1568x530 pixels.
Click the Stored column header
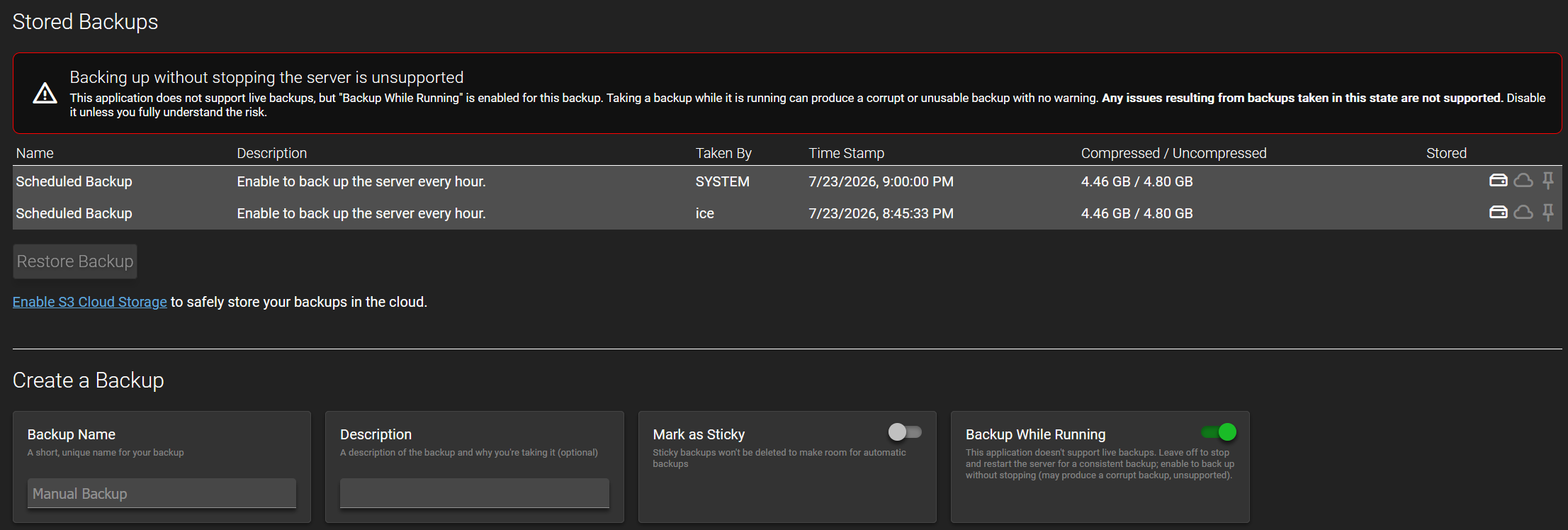coord(1446,153)
